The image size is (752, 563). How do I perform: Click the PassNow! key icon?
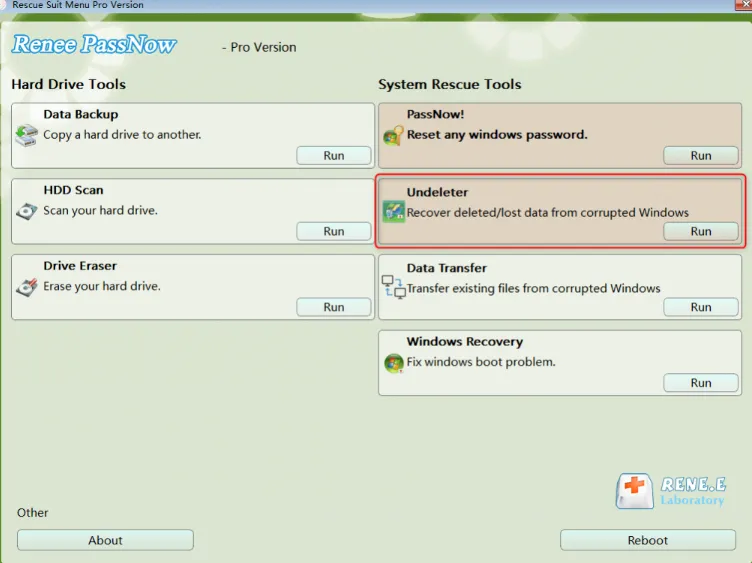click(x=393, y=136)
